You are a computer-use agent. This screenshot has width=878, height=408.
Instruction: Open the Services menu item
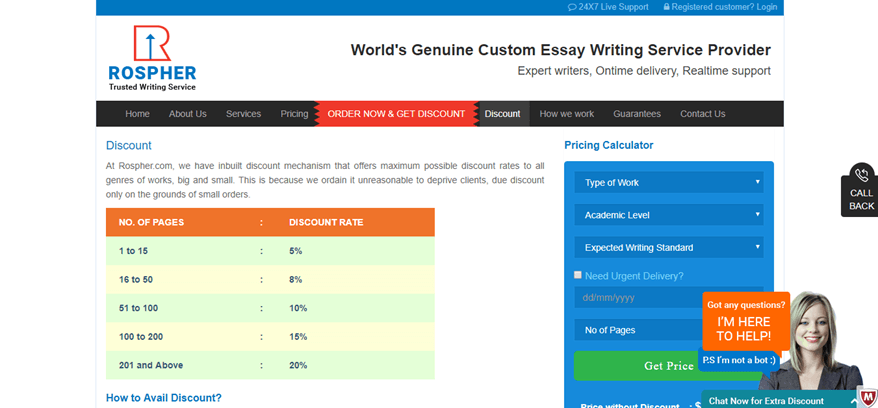click(243, 114)
